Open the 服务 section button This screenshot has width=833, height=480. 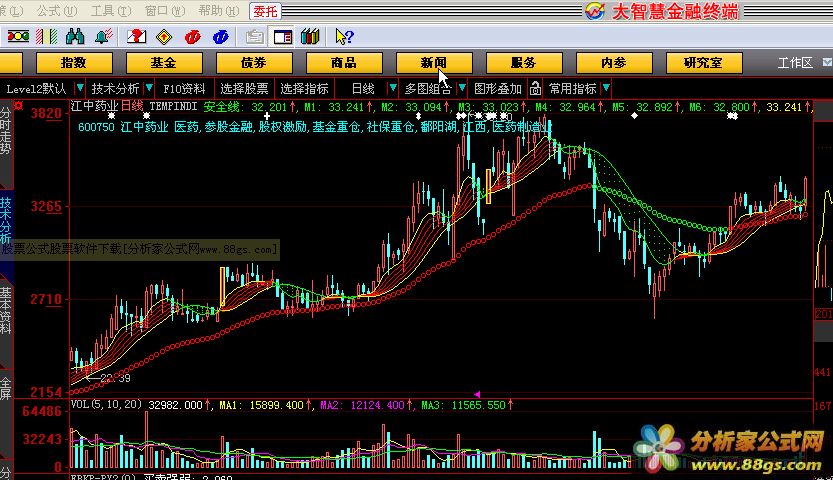click(x=523, y=63)
